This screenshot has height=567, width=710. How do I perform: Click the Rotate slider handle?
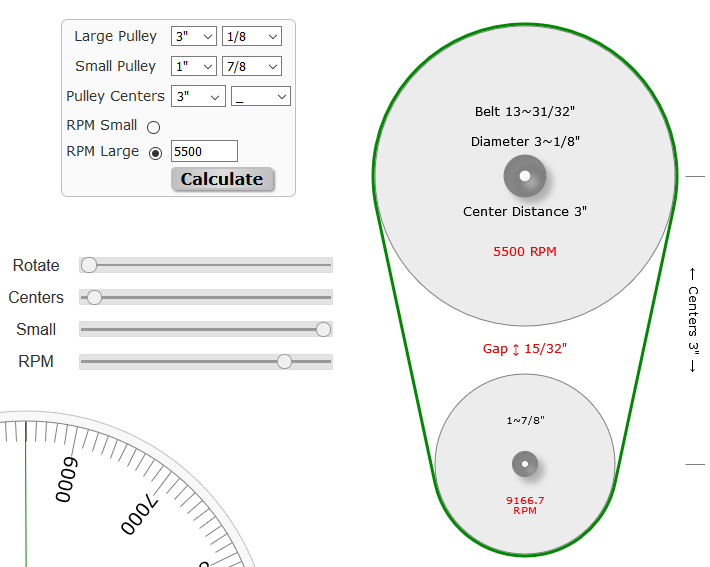pyautogui.click(x=89, y=265)
